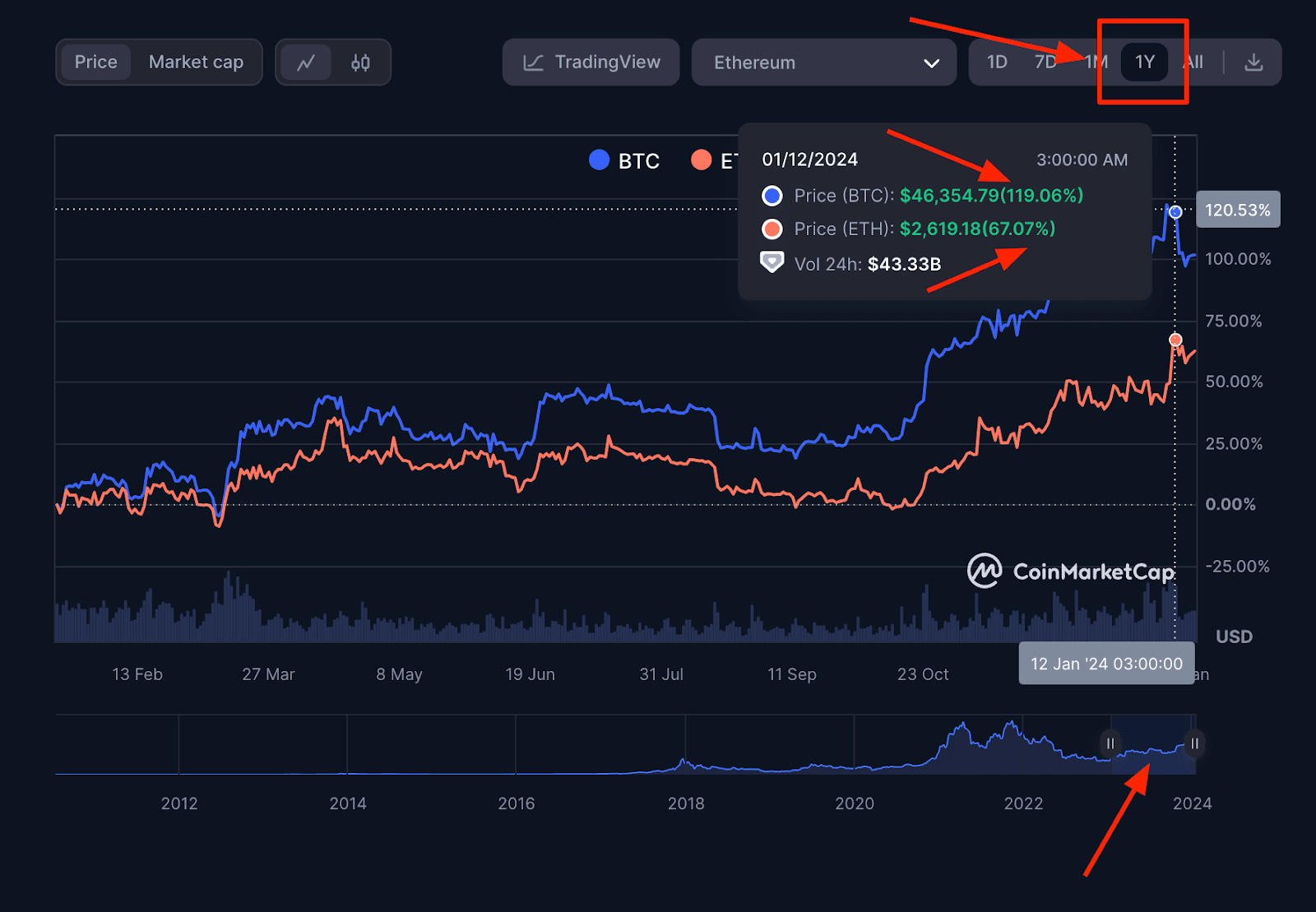Viewport: 1316px width, 912px height.
Task: Select the 1Y time range tab
Action: (x=1145, y=62)
